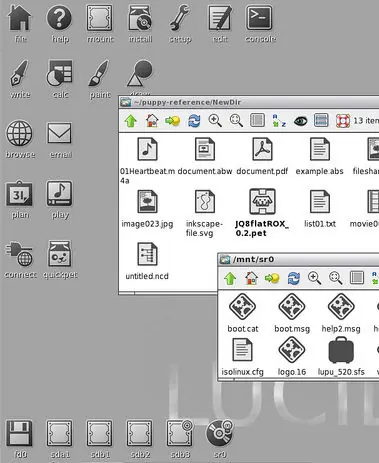Select boot.cat file
379x463 pixels.
pos(243,313)
